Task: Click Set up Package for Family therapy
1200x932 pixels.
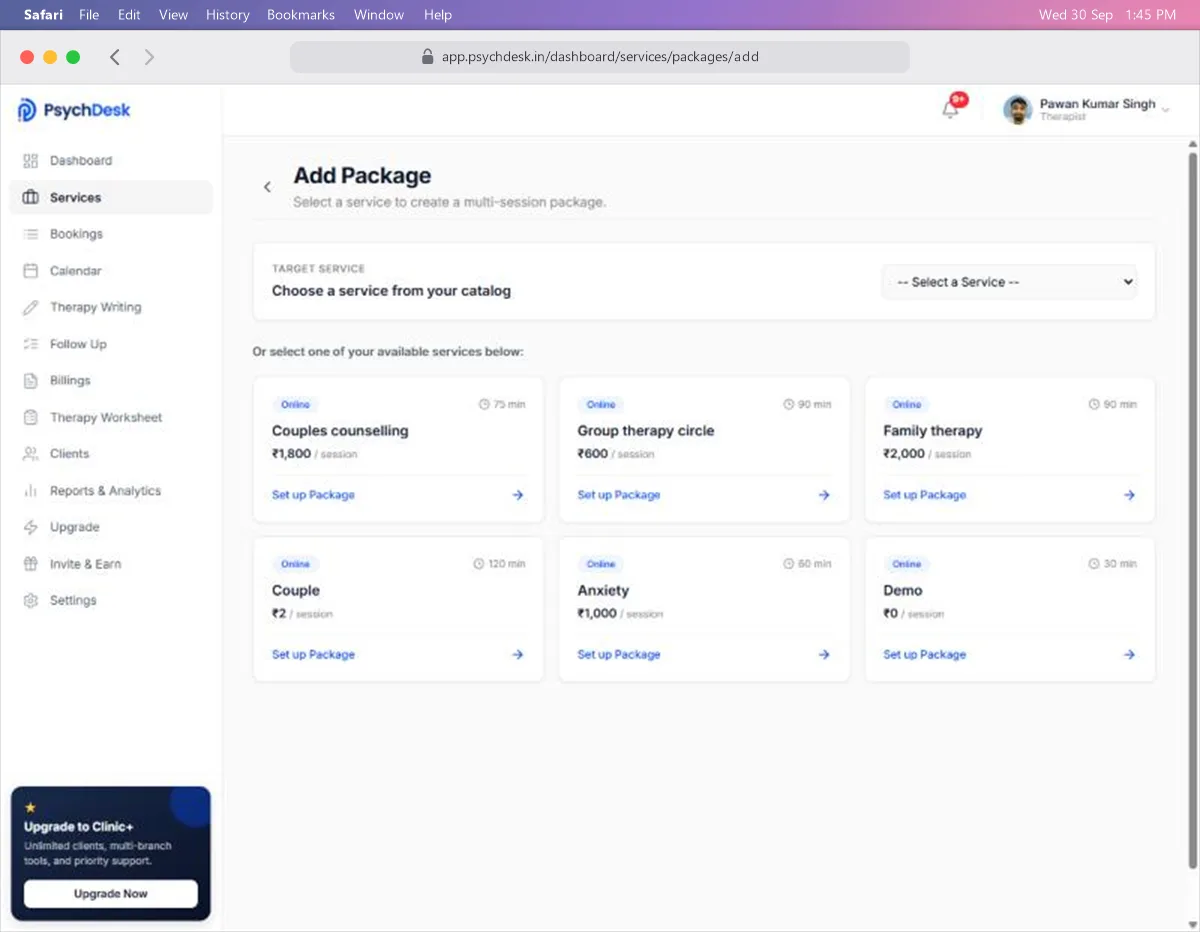Action: point(925,495)
